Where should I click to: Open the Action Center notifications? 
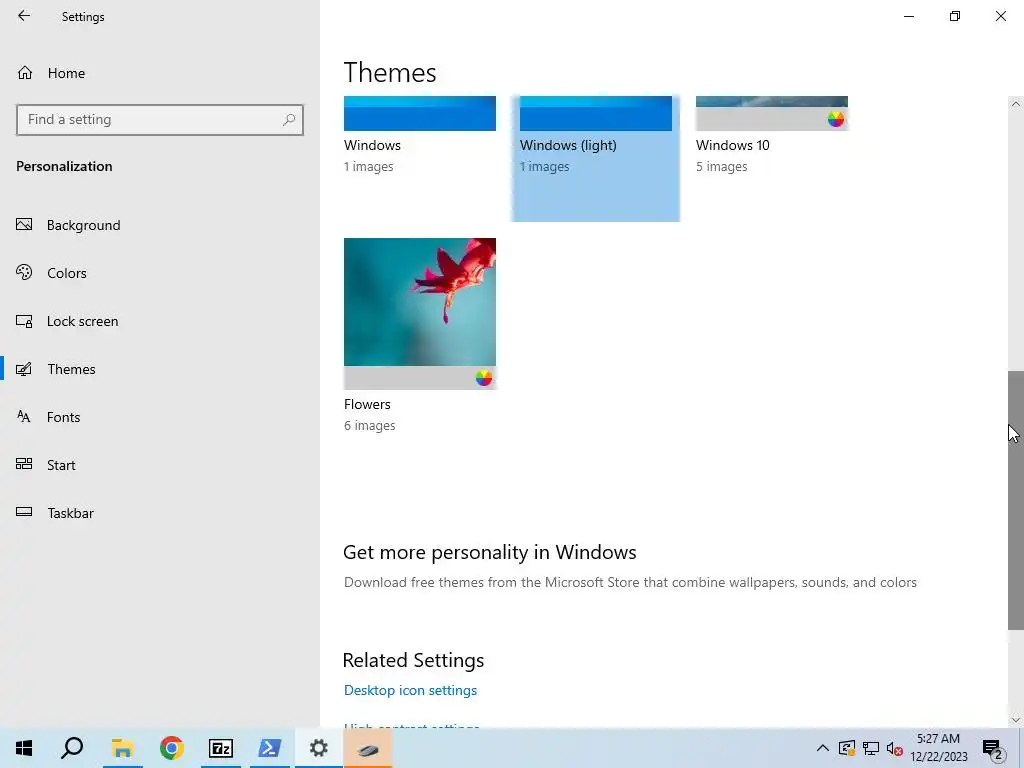point(993,748)
